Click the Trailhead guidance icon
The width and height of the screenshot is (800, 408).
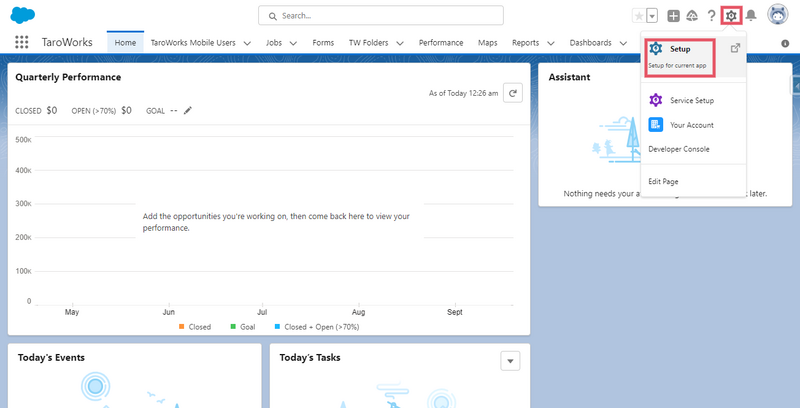[x=692, y=16]
